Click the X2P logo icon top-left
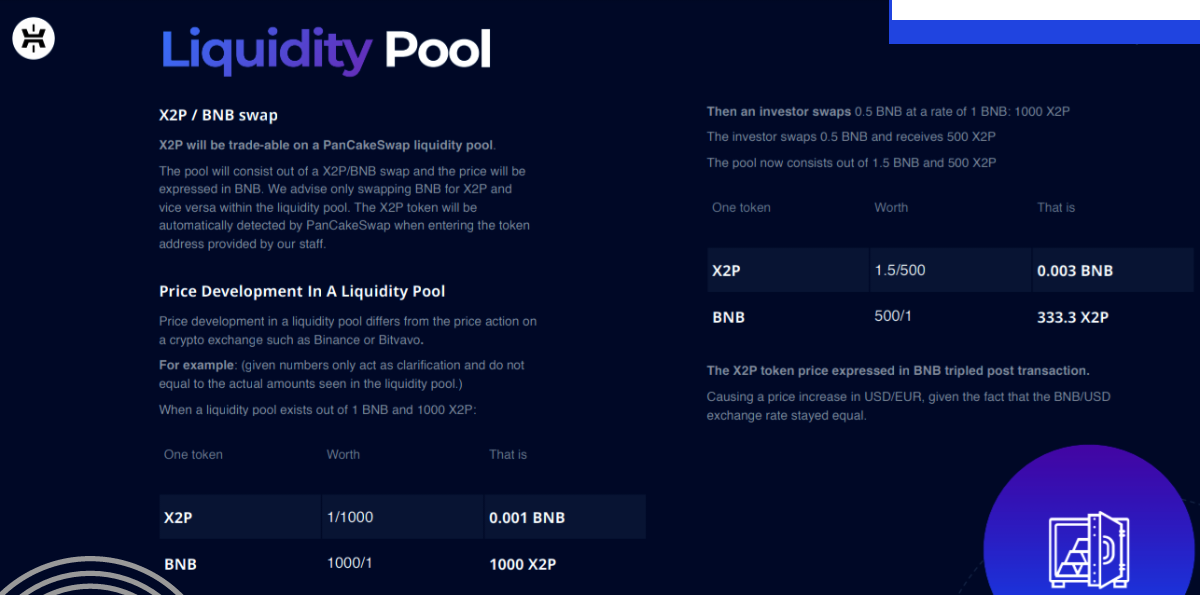The image size is (1200, 595). pyautogui.click(x=33, y=38)
